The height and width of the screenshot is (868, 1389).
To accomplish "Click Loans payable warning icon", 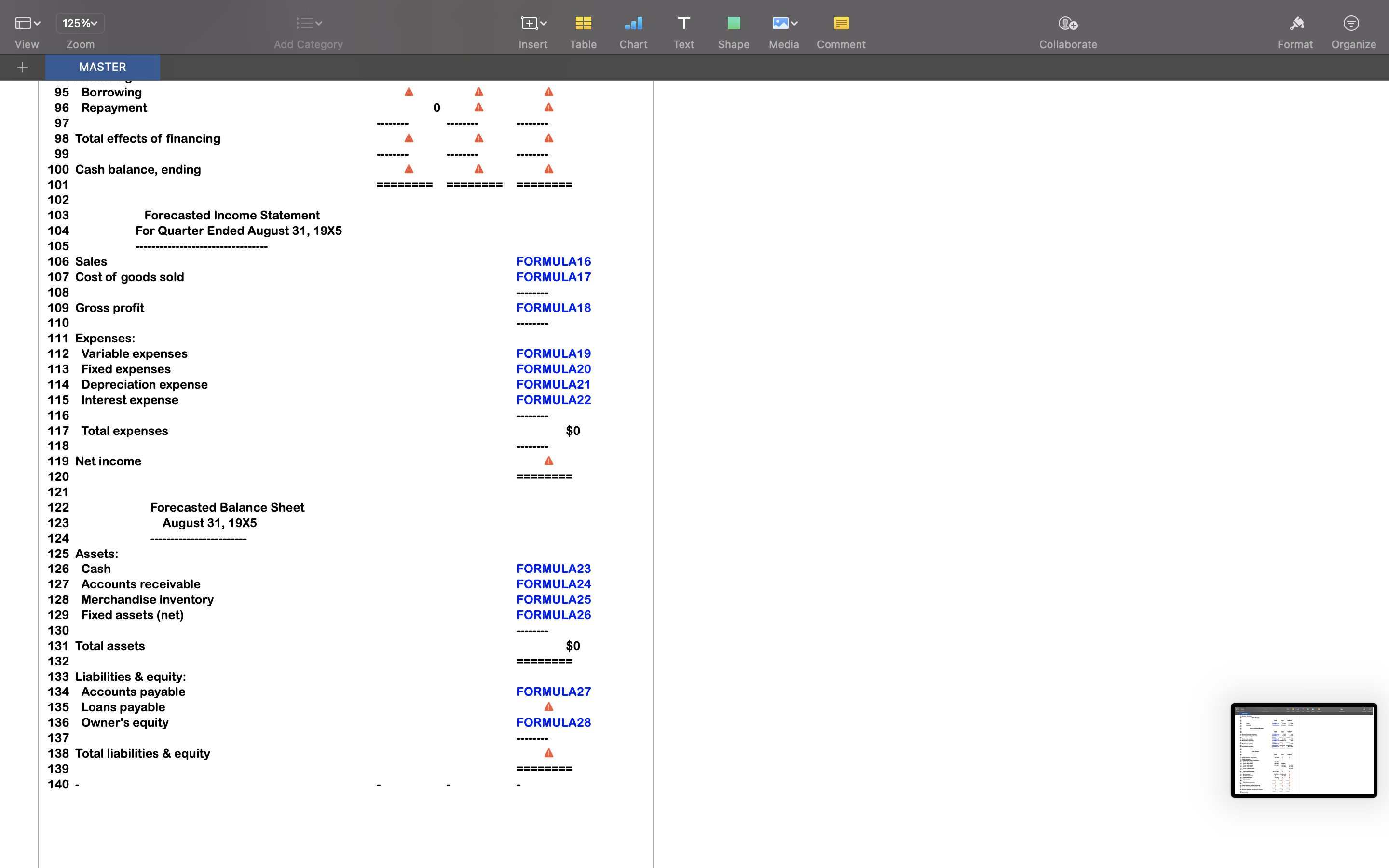I will [x=549, y=707].
